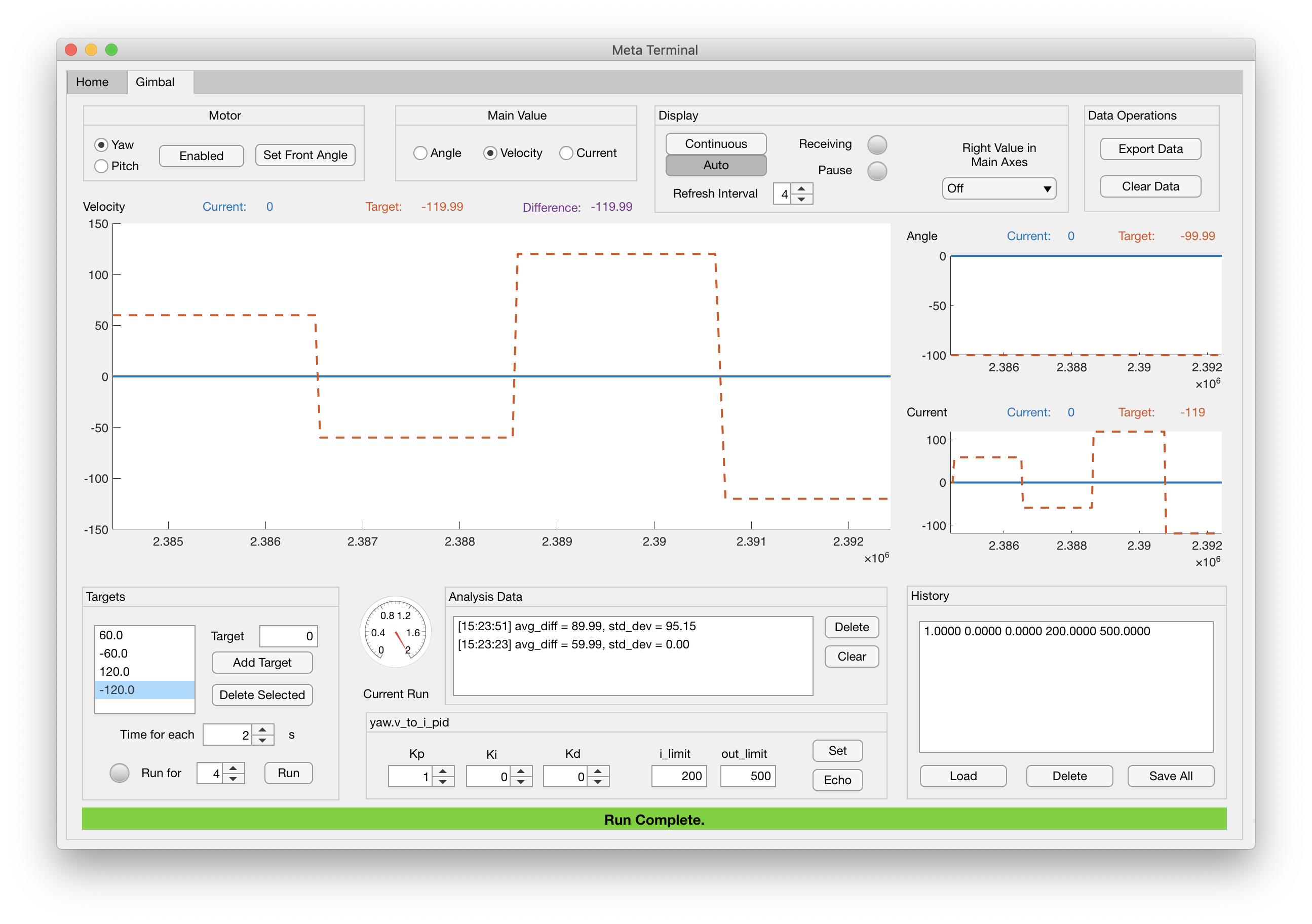Click the out_limit input field
Screen dimensions: 1312x924
748,776
